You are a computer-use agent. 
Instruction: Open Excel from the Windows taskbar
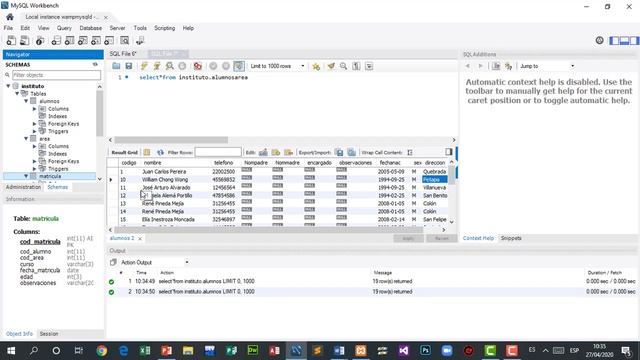click(x=144, y=351)
